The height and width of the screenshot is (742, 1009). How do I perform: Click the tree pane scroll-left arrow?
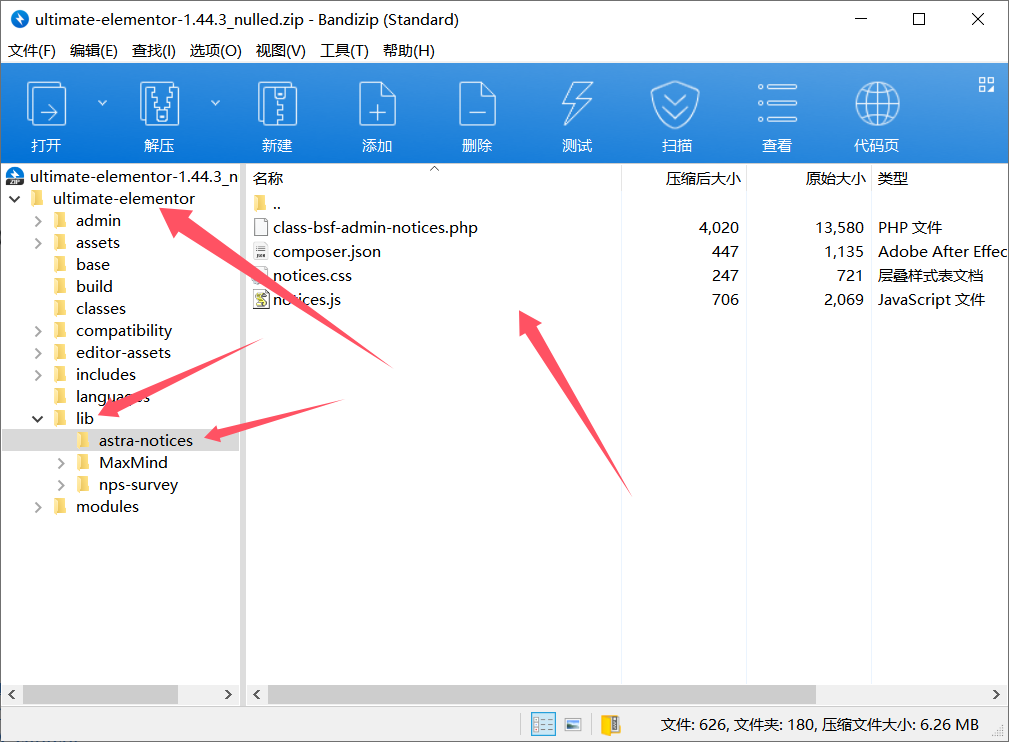point(12,694)
